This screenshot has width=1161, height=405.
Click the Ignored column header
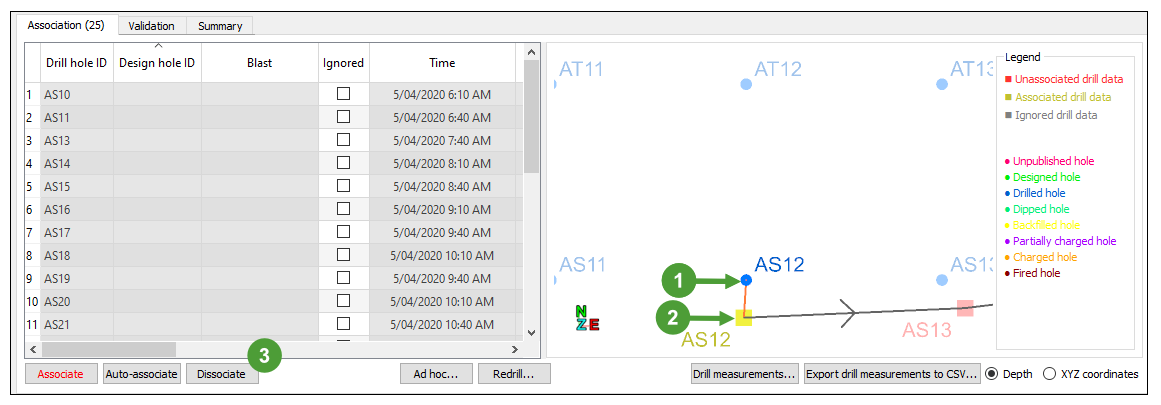pyautogui.click(x=344, y=63)
